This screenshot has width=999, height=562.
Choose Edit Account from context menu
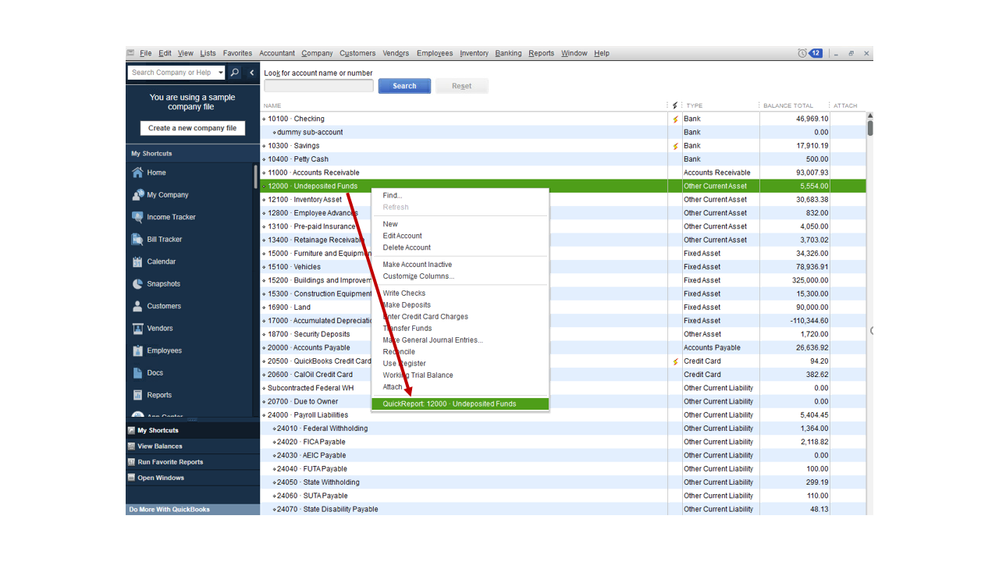click(x=402, y=236)
